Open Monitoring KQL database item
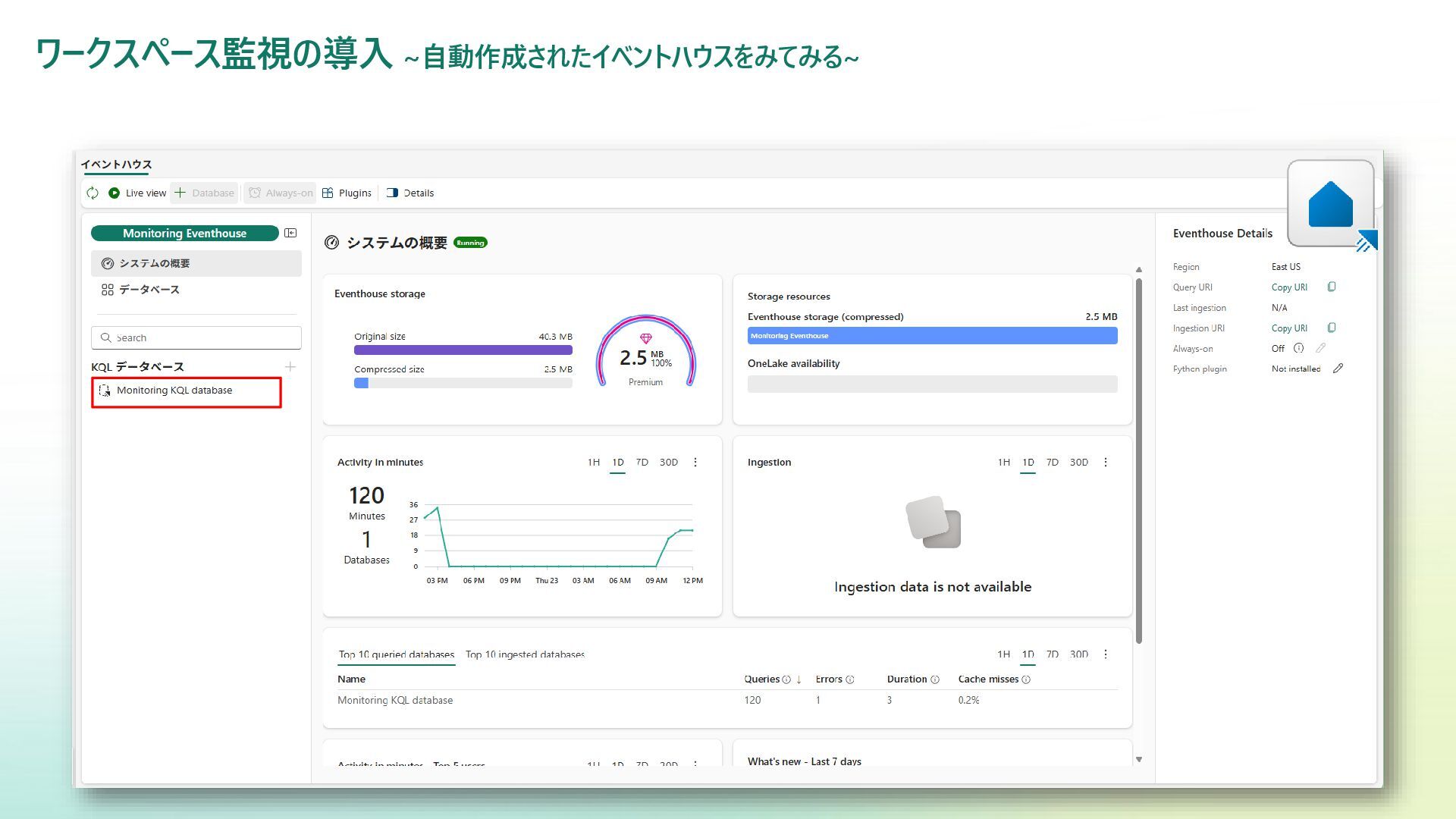 pyautogui.click(x=174, y=391)
